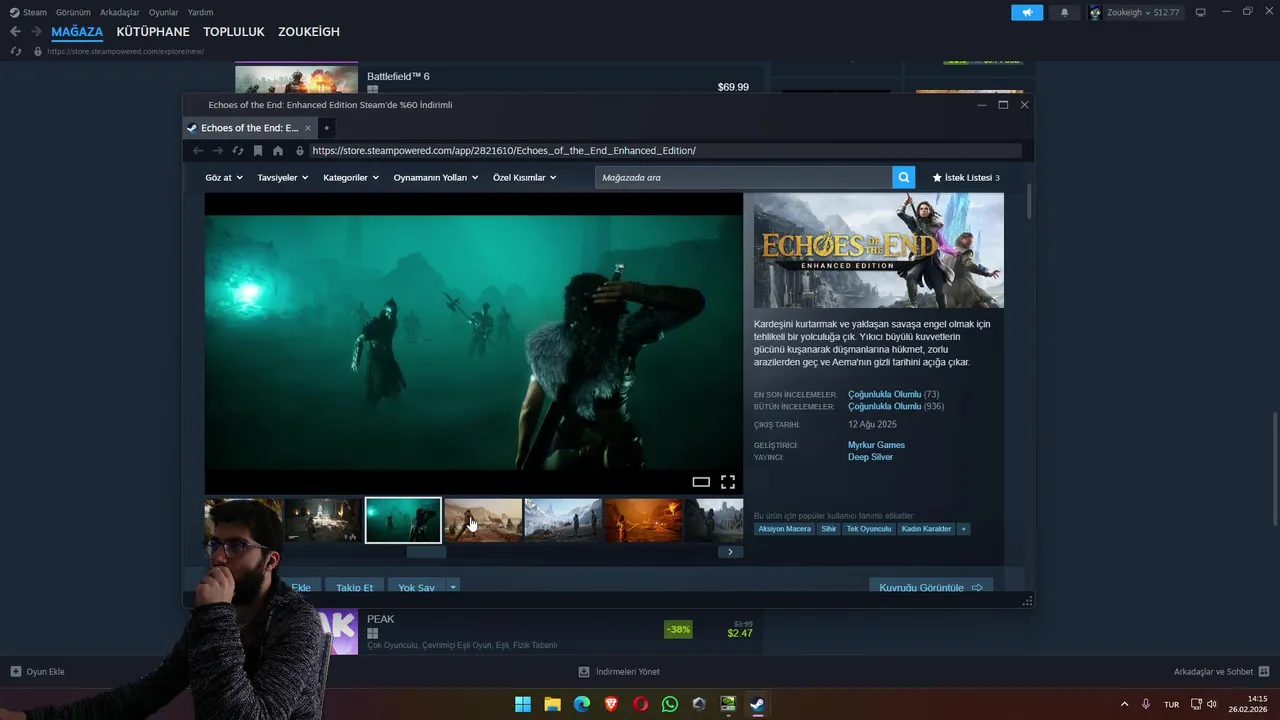The height and width of the screenshot is (720, 1280).
Task: Switch to Big Picture mode monitor icon
Action: pos(1201,12)
